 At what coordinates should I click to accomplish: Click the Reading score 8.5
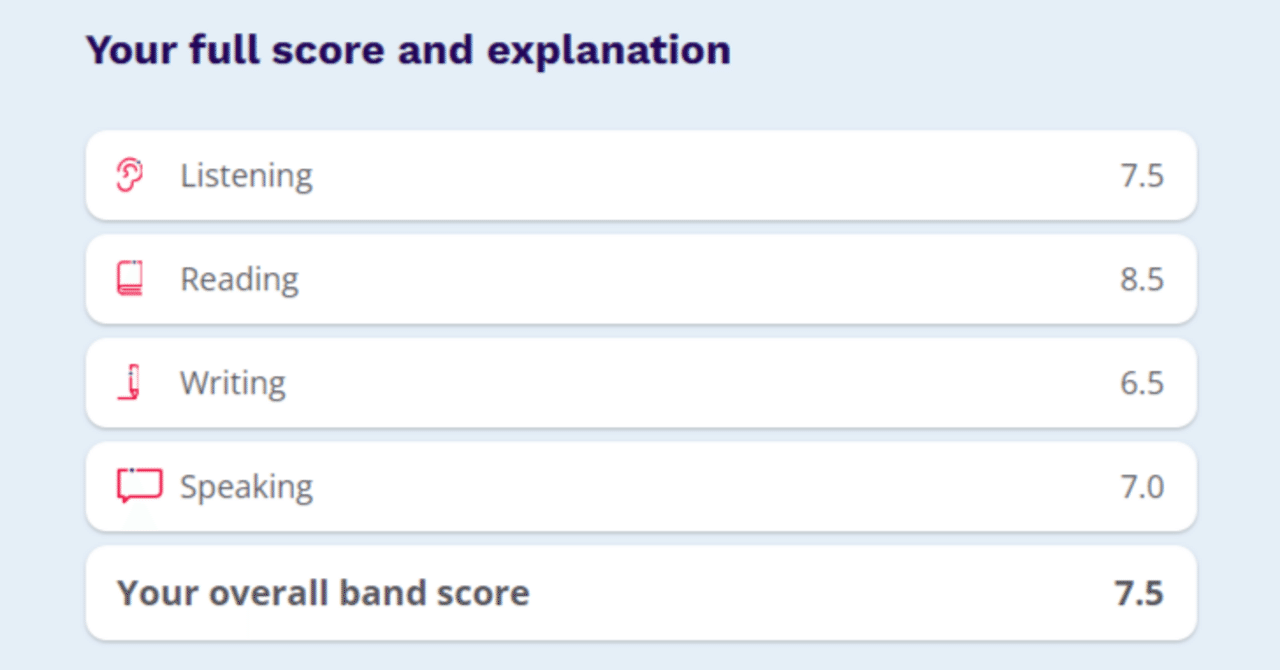coord(1142,280)
